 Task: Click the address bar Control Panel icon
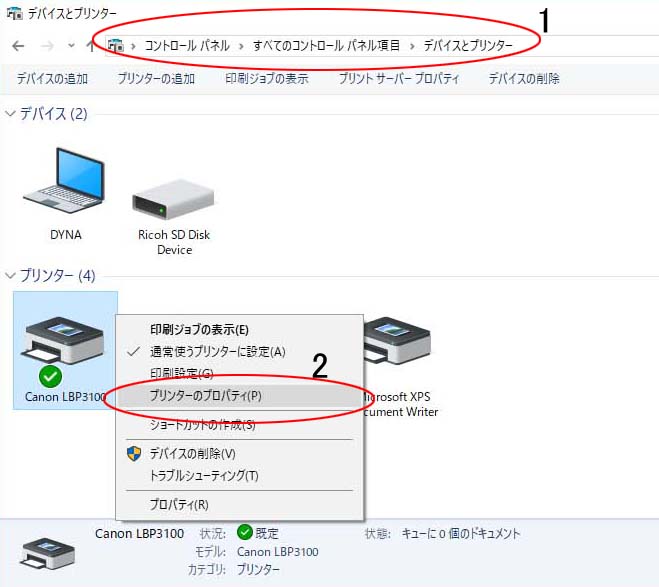pyautogui.click(x=116, y=45)
